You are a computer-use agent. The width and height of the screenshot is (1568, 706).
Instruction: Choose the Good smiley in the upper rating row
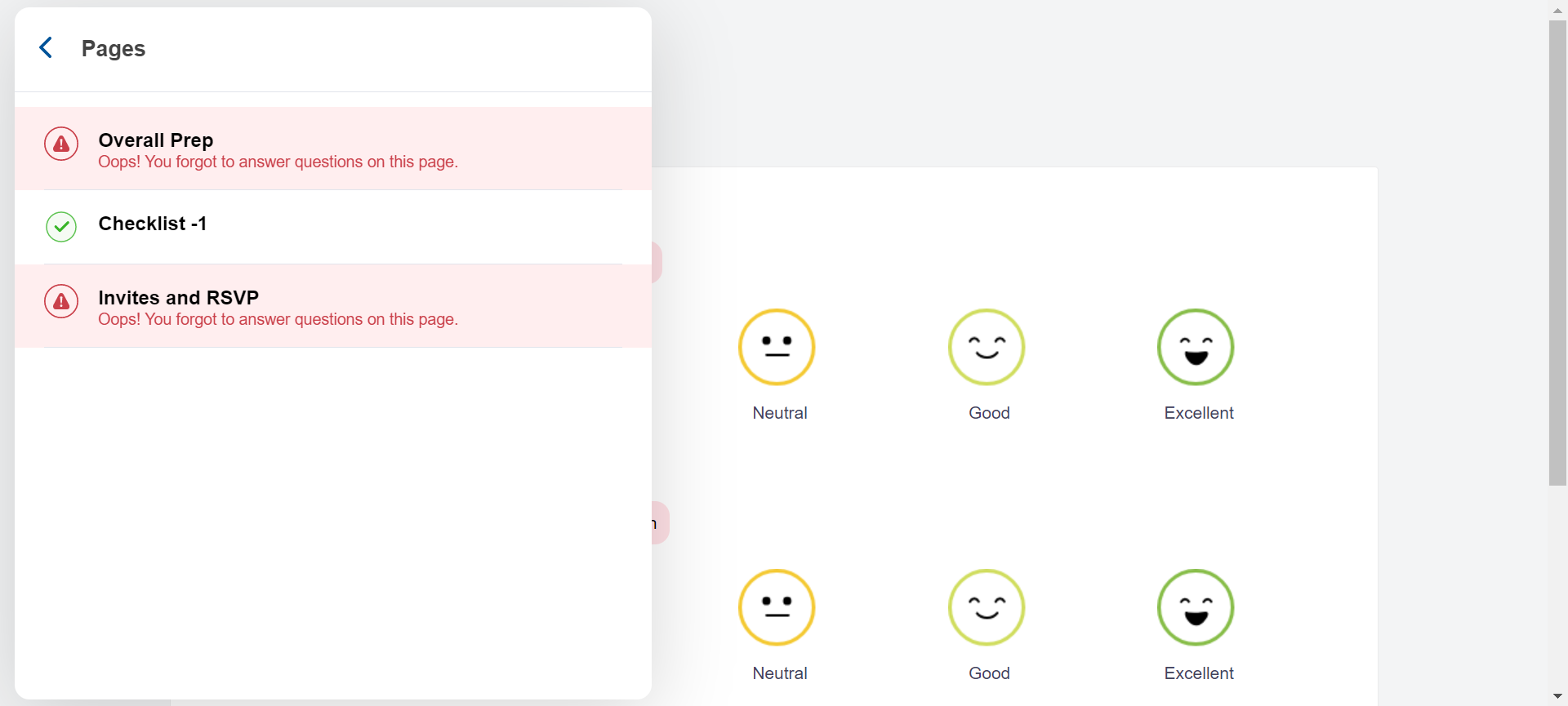point(987,347)
